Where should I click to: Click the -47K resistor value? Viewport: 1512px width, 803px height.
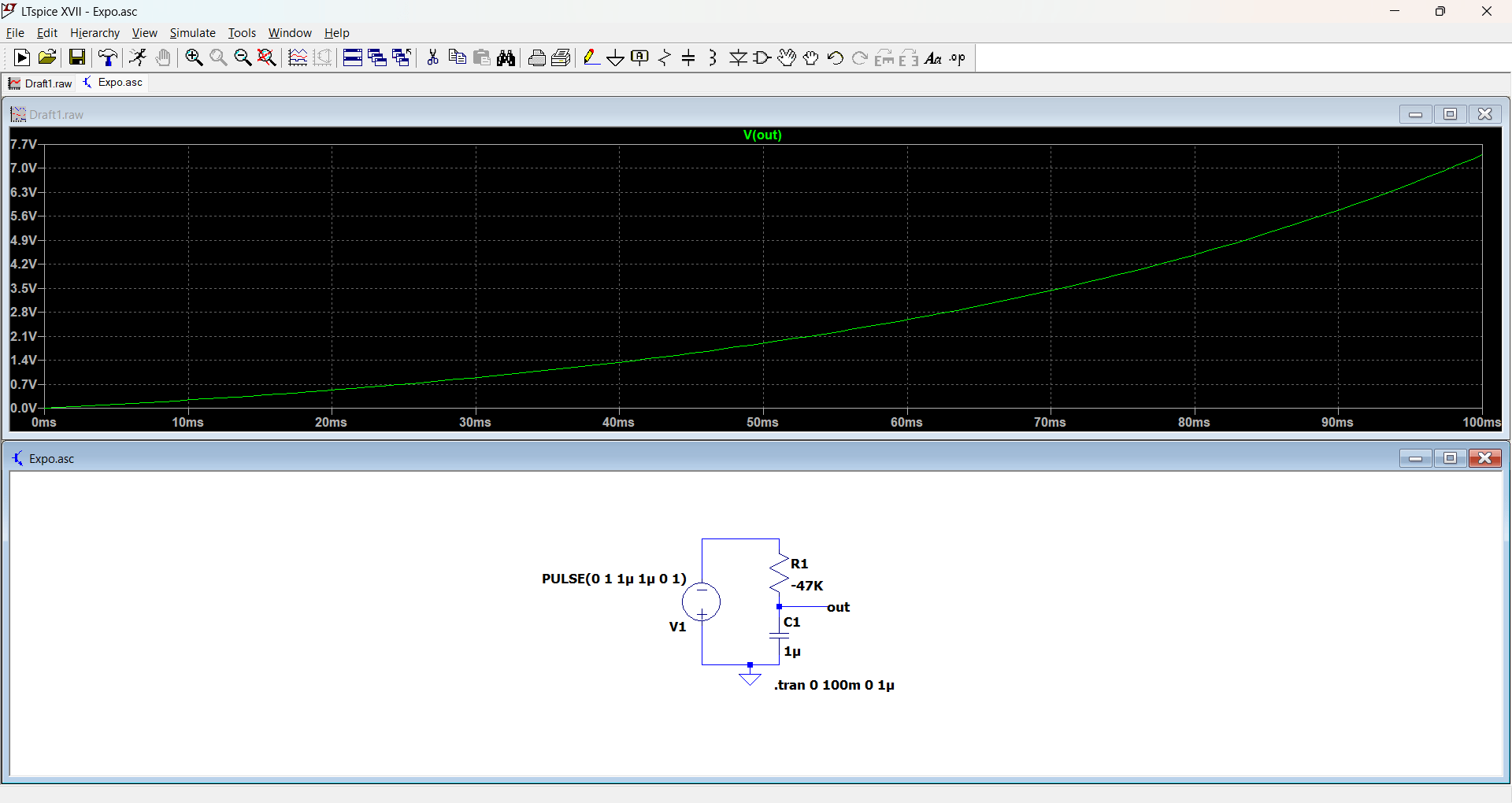point(807,586)
